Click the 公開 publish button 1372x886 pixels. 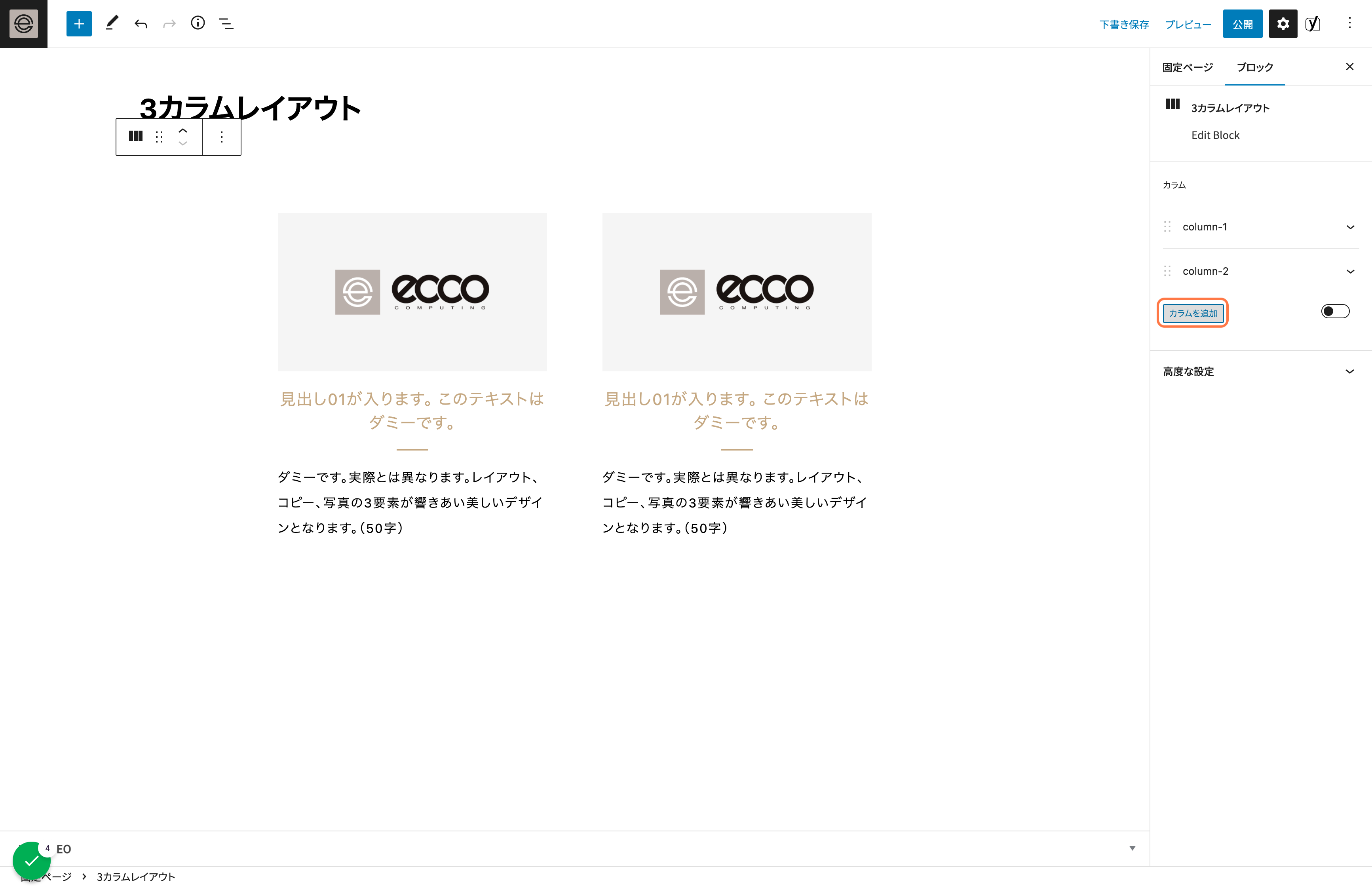click(1243, 24)
